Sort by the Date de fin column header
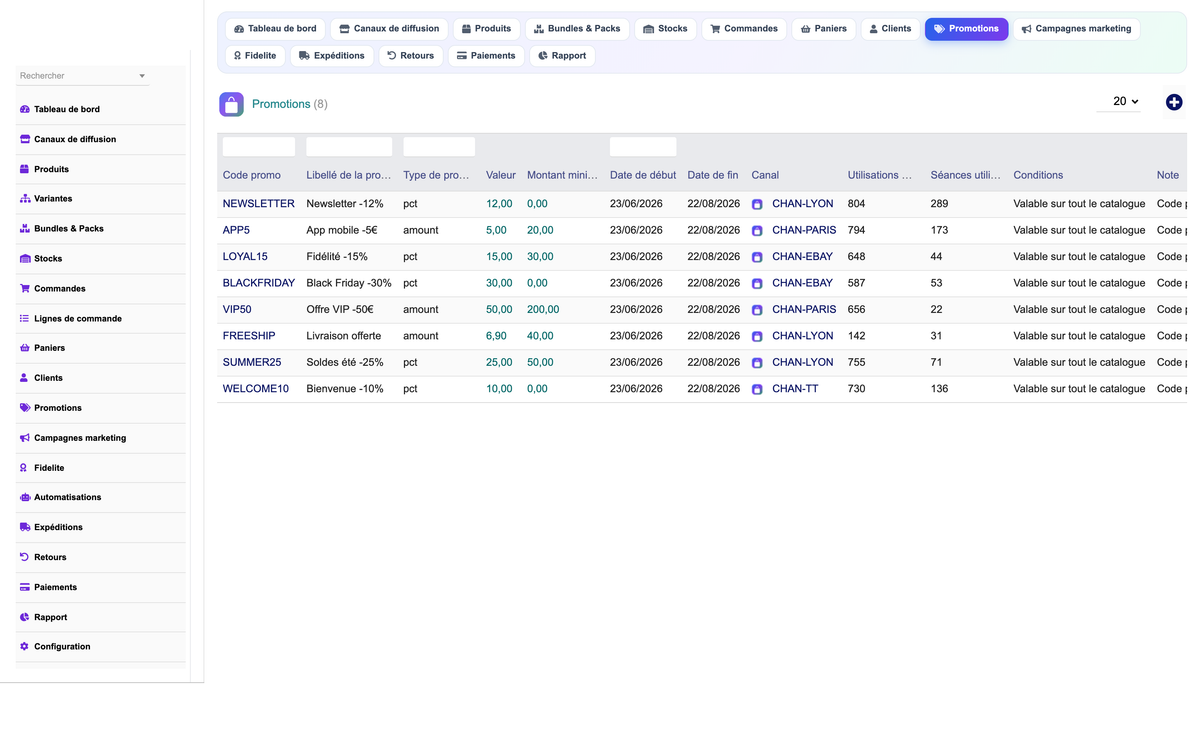The height and width of the screenshot is (743, 1200). click(713, 175)
